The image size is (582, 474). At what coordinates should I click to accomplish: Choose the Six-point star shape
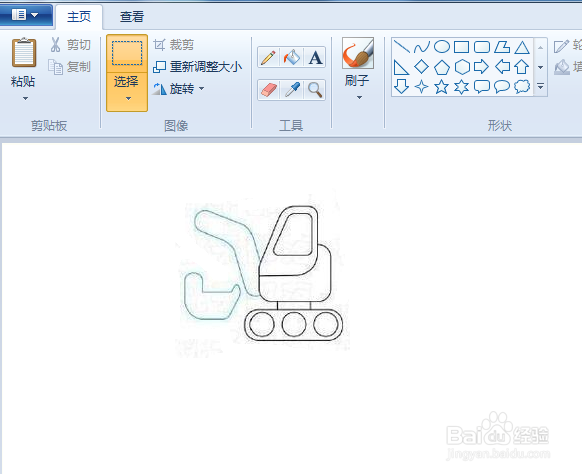(462, 86)
